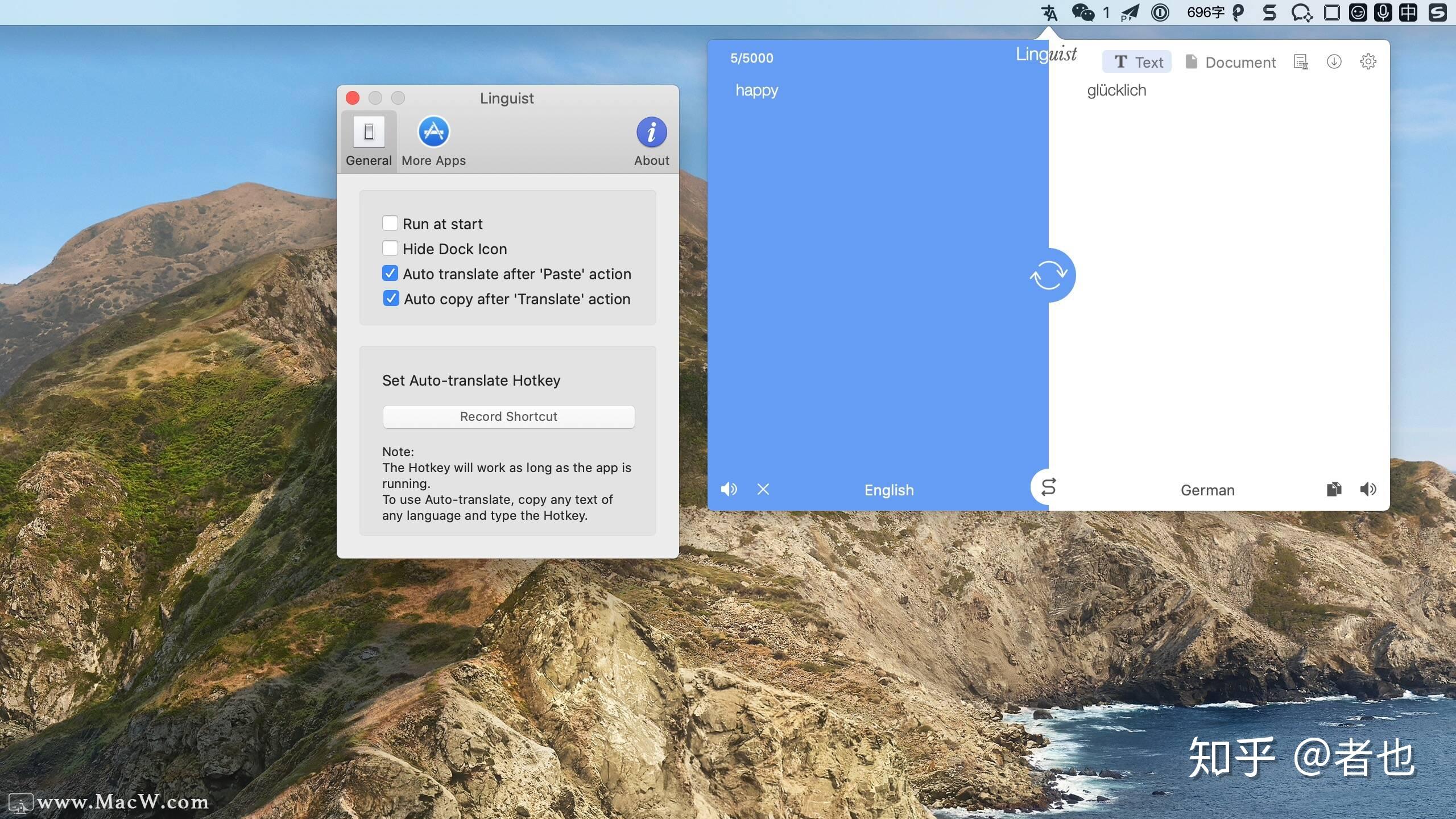1456x819 pixels.
Task: Click the circular translate refresh icon
Action: [1049, 275]
